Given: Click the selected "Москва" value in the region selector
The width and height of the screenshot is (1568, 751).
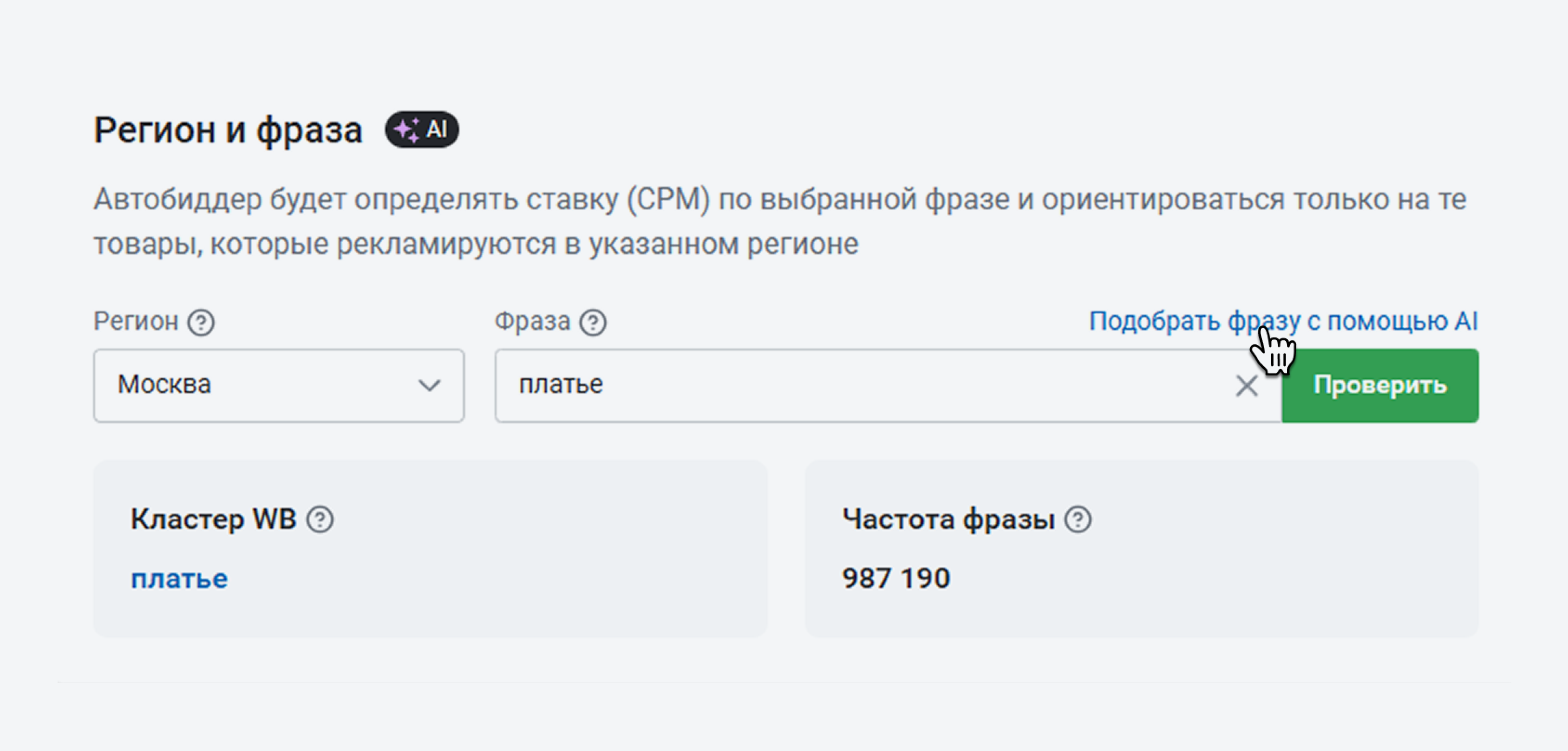Looking at the screenshot, I should pos(164,384).
